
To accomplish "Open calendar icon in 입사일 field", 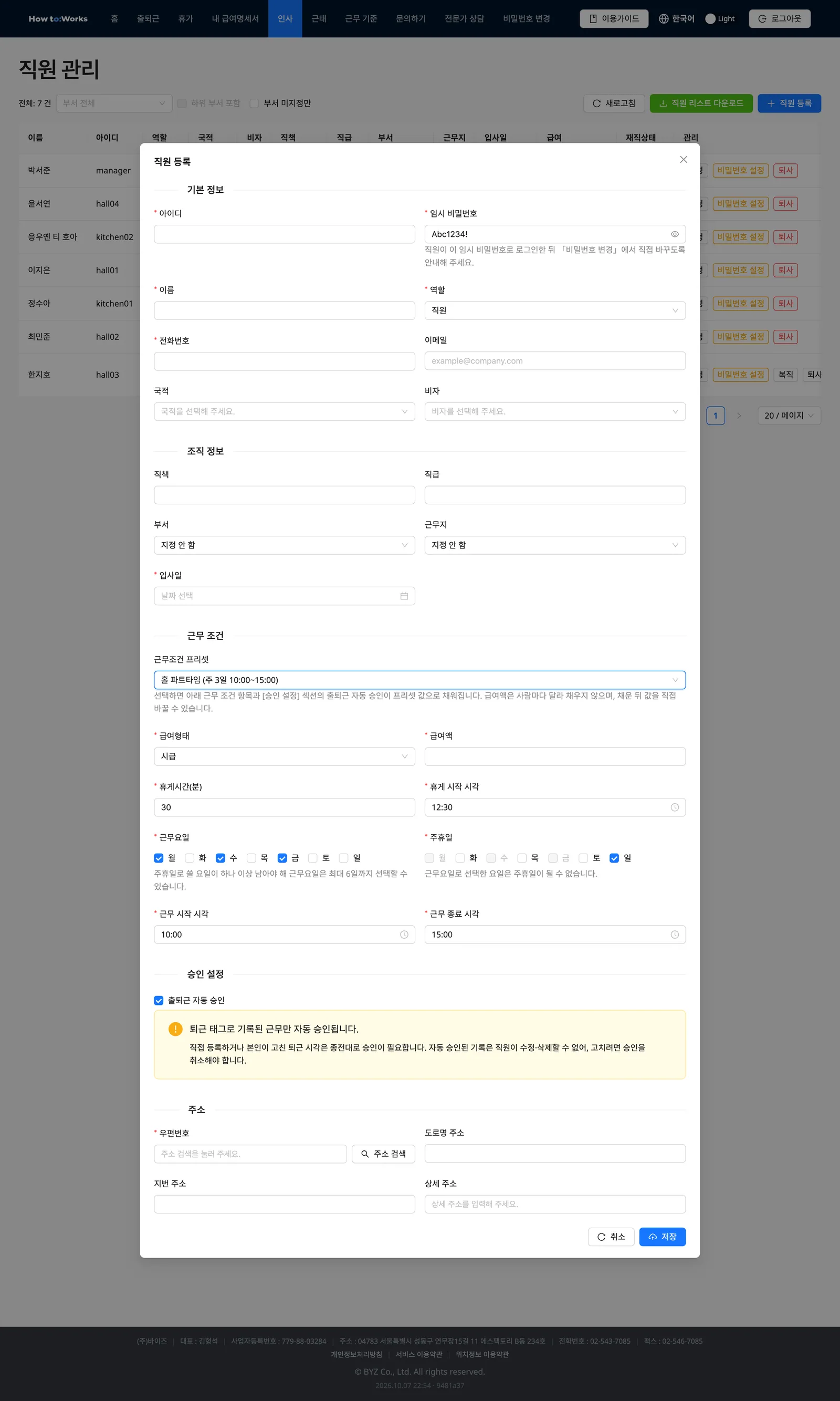I will (x=404, y=596).
